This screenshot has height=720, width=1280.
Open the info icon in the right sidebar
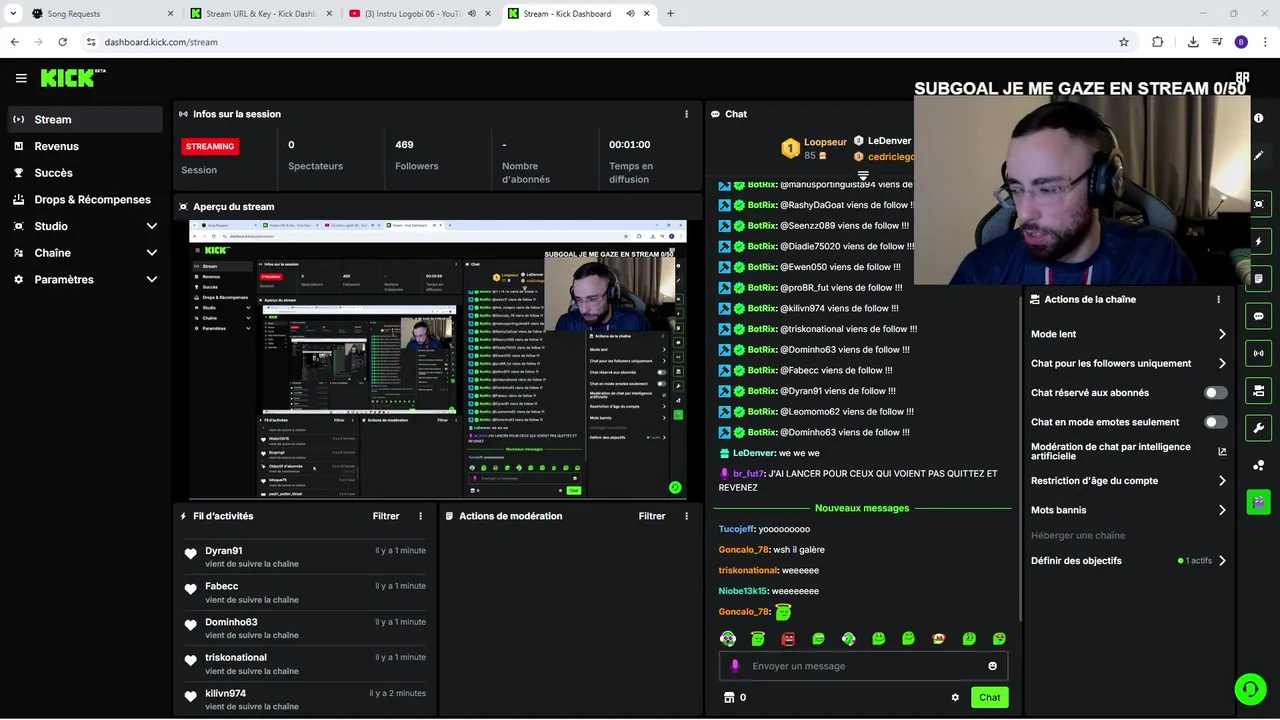[x=1258, y=118]
